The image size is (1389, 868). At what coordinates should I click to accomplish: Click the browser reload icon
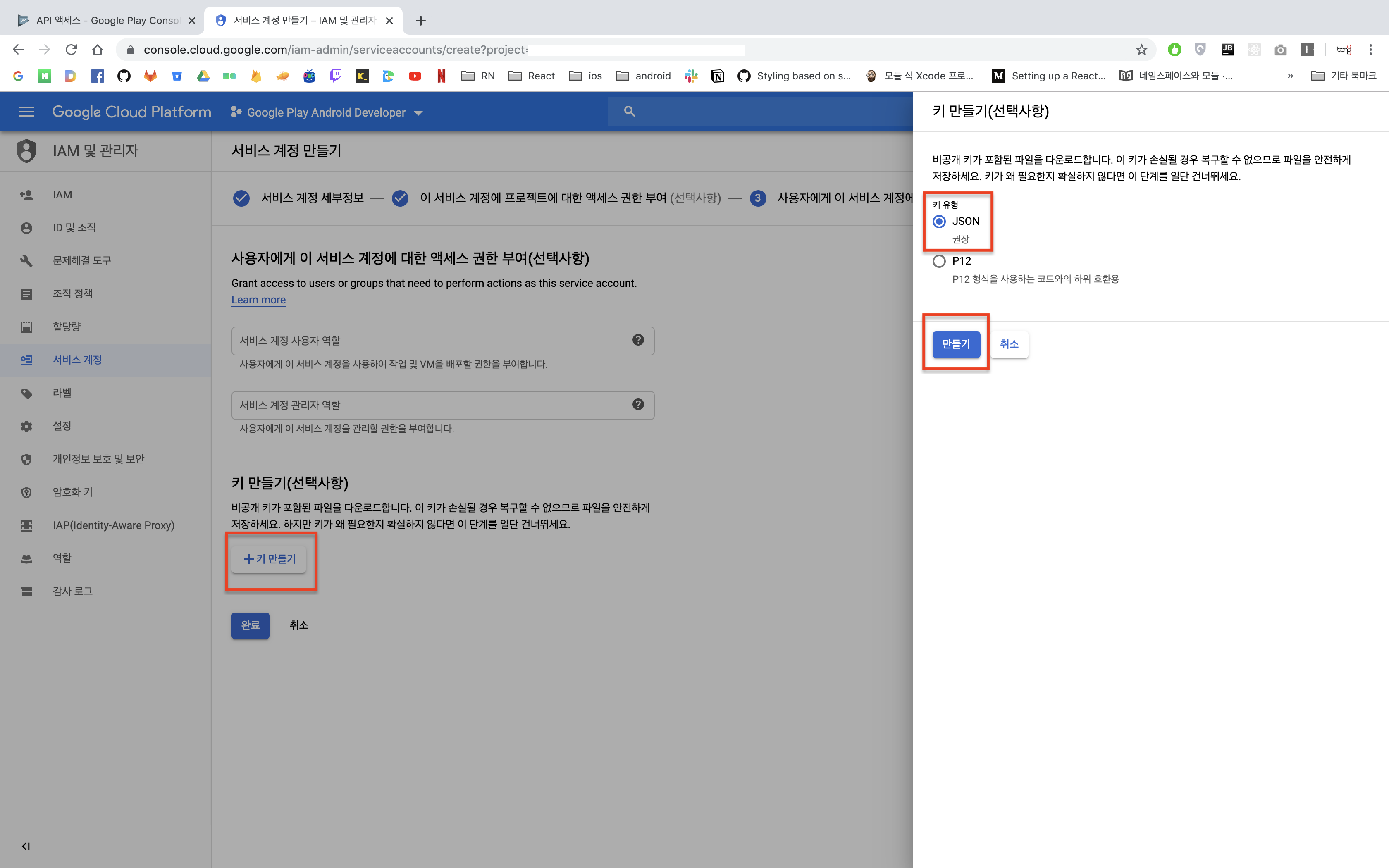click(71, 50)
